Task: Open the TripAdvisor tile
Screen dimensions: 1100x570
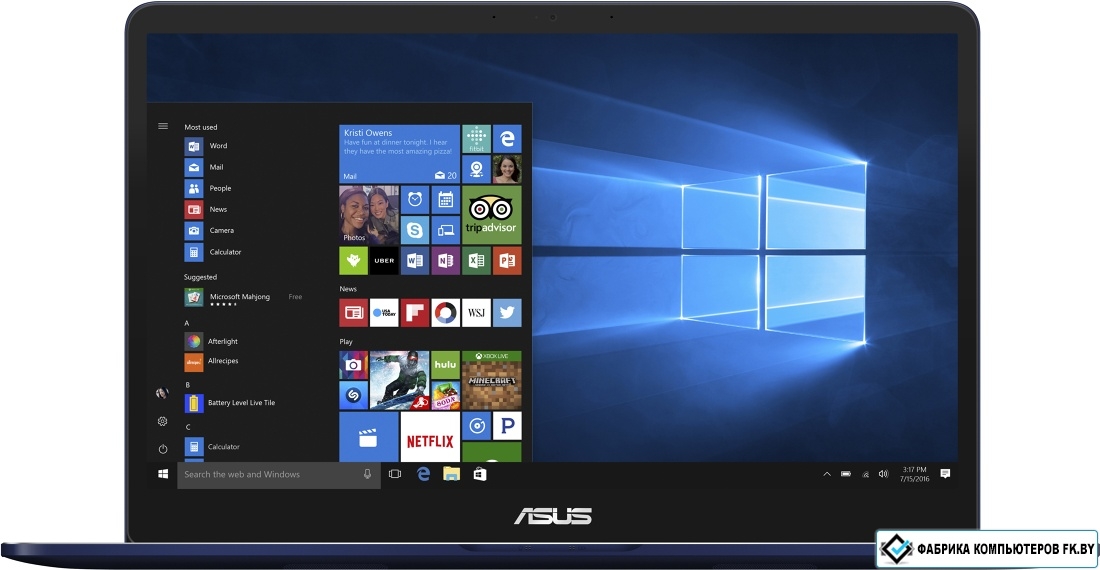Action: [x=491, y=215]
